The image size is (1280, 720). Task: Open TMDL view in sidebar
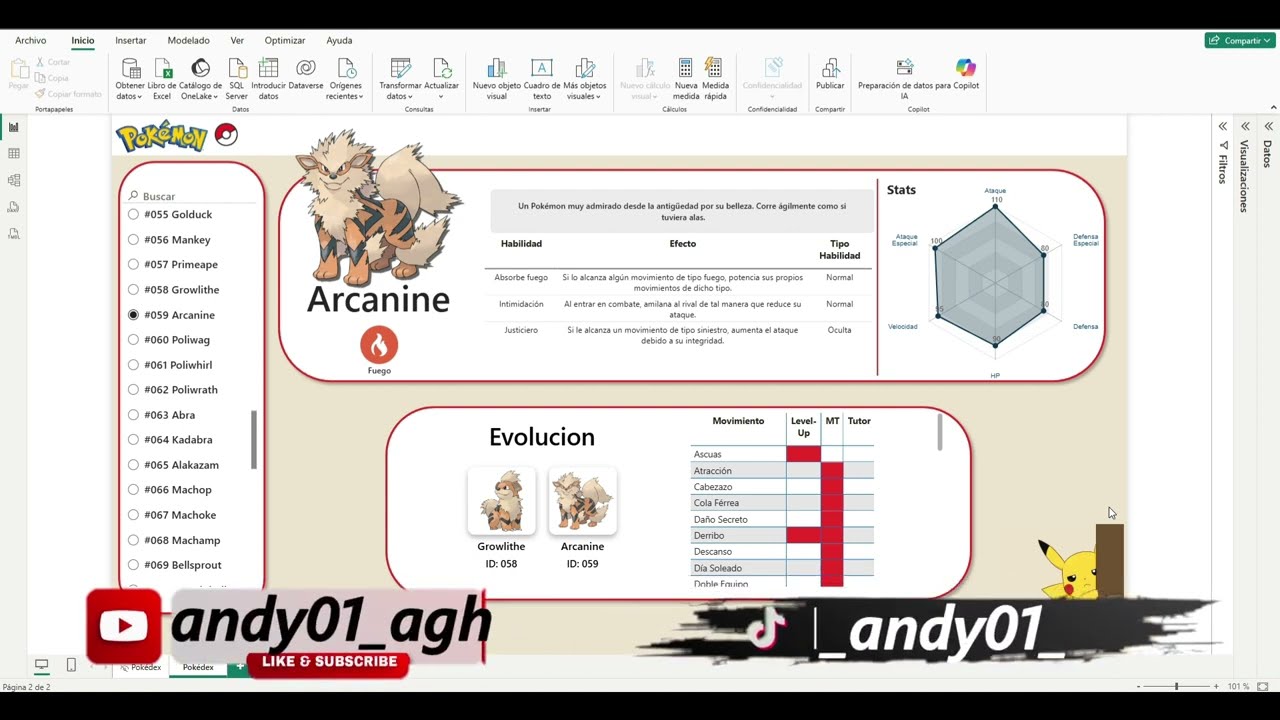[x=14, y=234]
